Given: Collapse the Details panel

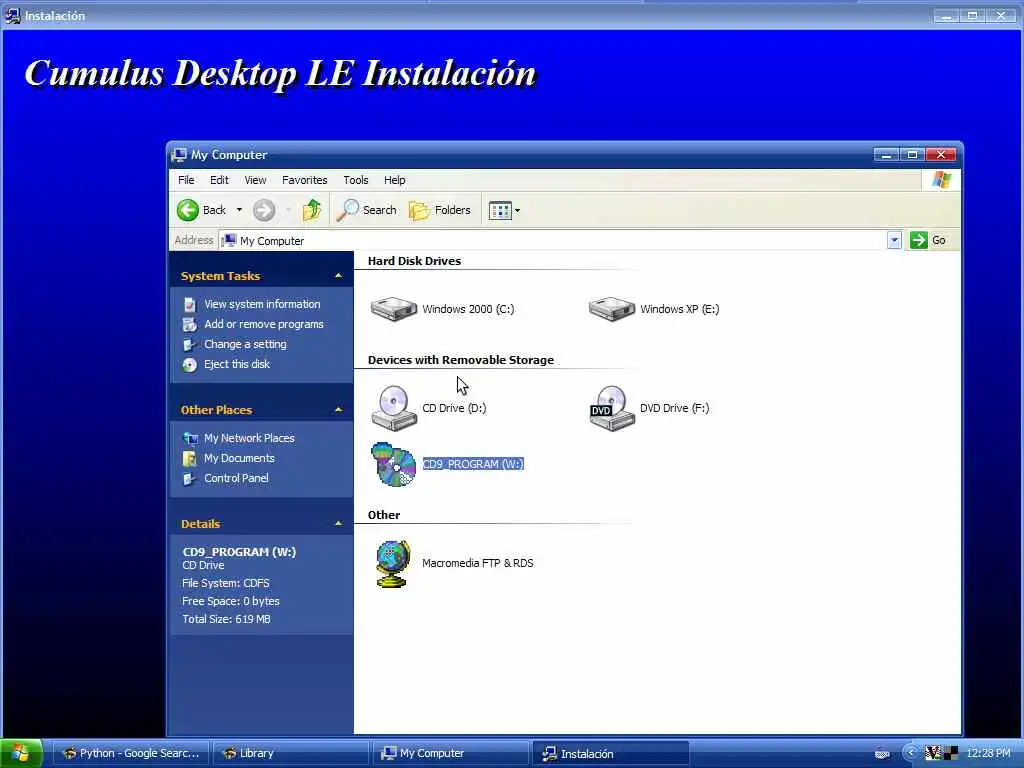Looking at the screenshot, I should click(x=338, y=523).
